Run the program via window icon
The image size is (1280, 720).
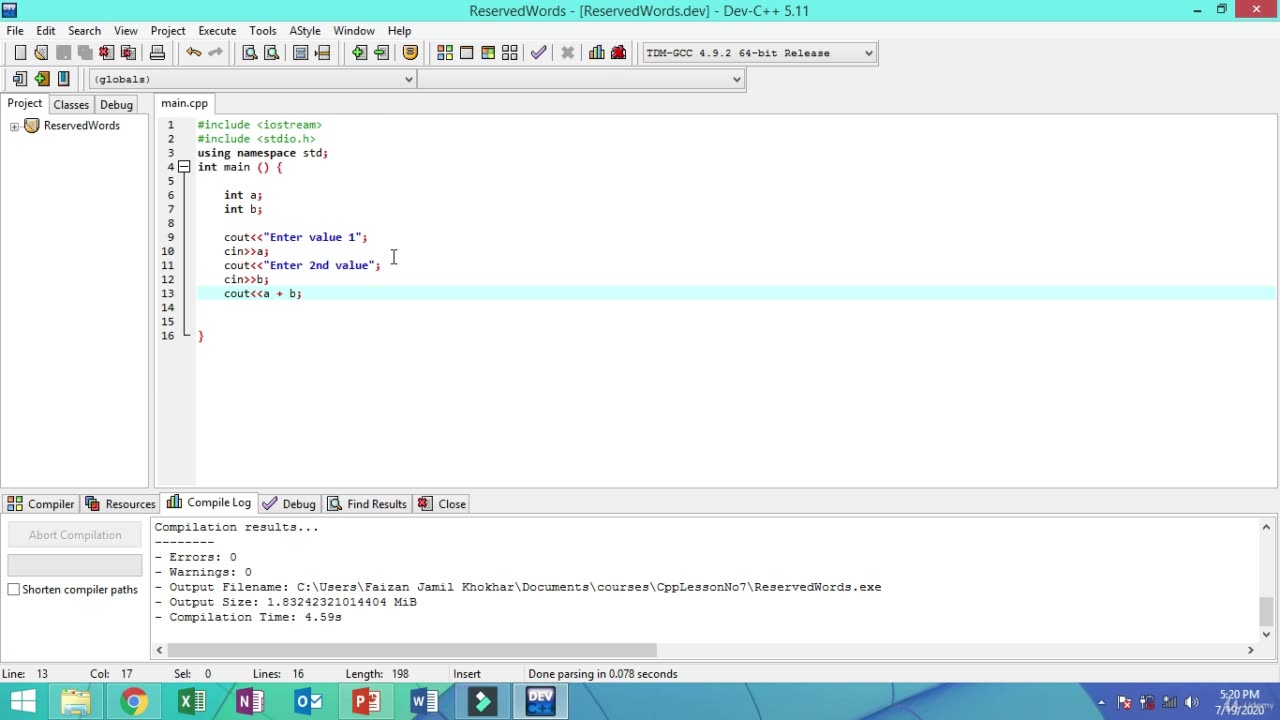[466, 53]
